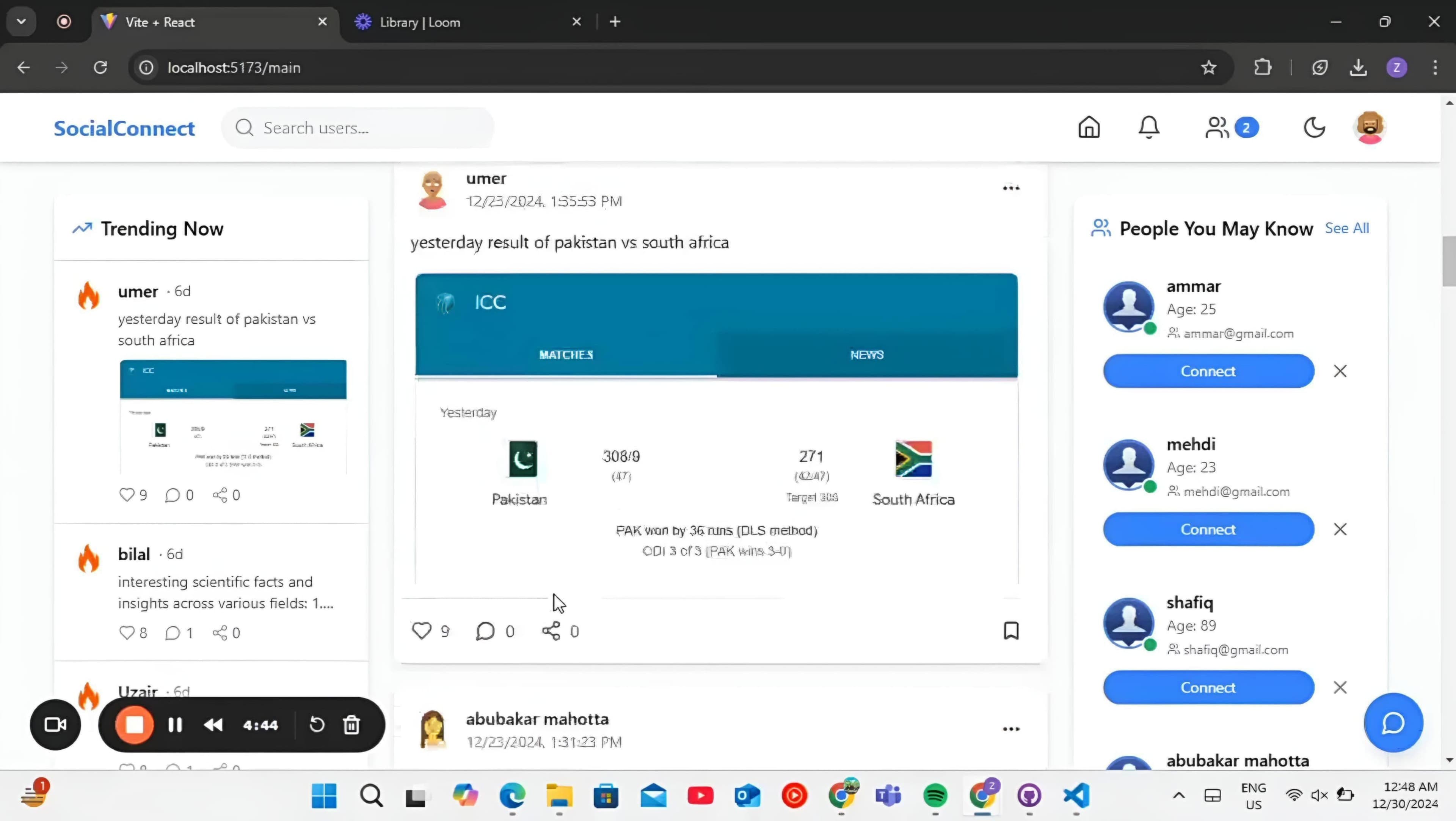Image resolution: width=1456 pixels, height=821 pixels.
Task: Bookmark this page with star icon
Action: point(1208,68)
